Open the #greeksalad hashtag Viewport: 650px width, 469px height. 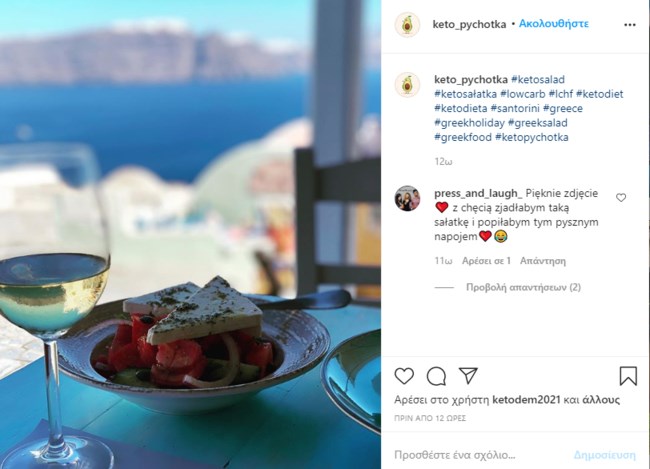(537, 123)
